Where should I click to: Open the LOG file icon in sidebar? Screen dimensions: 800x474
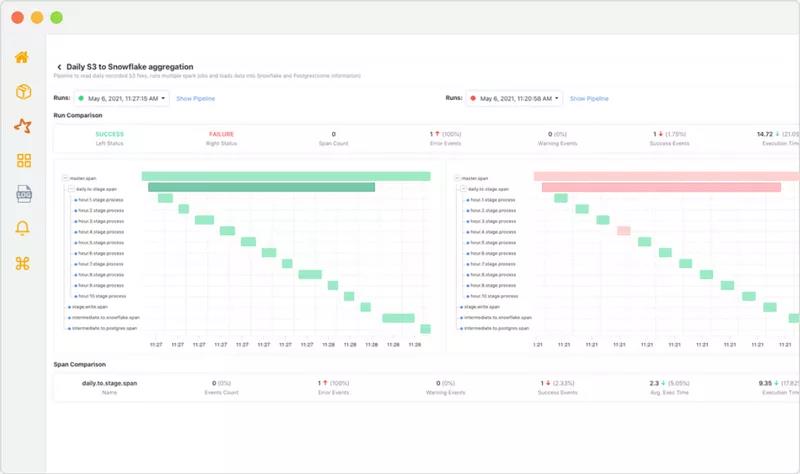click(x=23, y=194)
